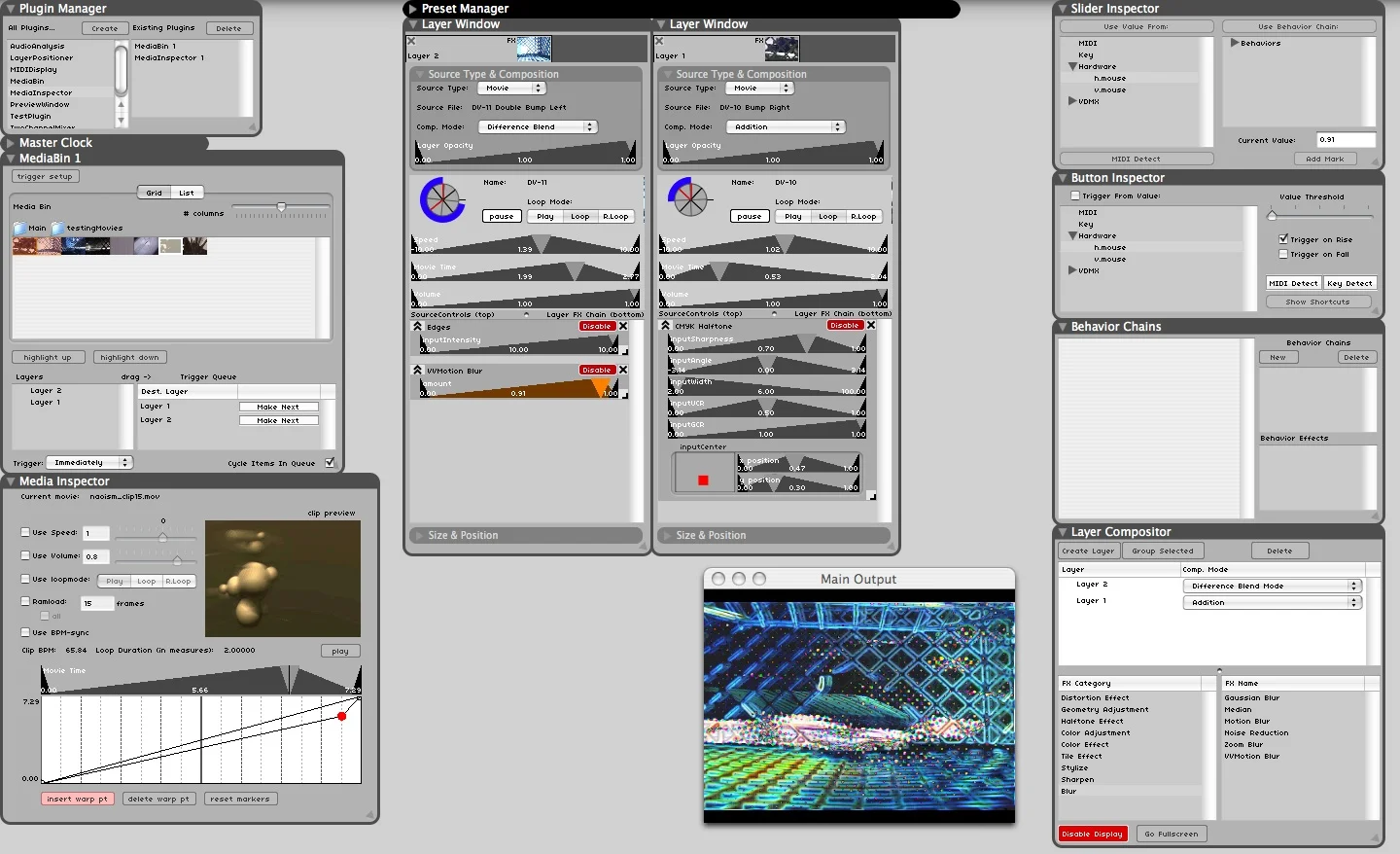Screen dimensions: 1400x854
Task: Click Layer 2 FX preview thumbnail icon
Action: click(x=534, y=49)
